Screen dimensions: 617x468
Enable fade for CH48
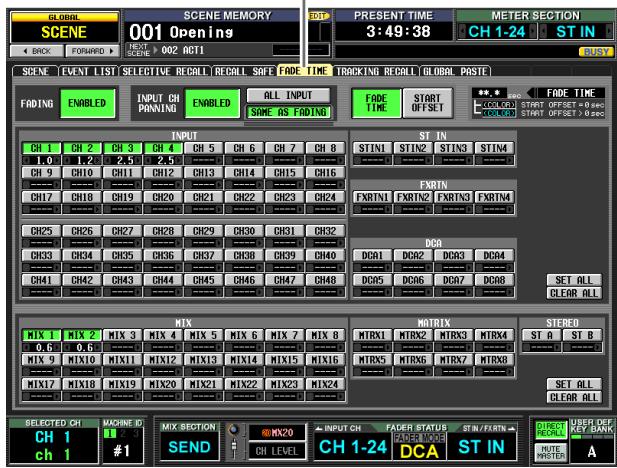(x=325, y=280)
